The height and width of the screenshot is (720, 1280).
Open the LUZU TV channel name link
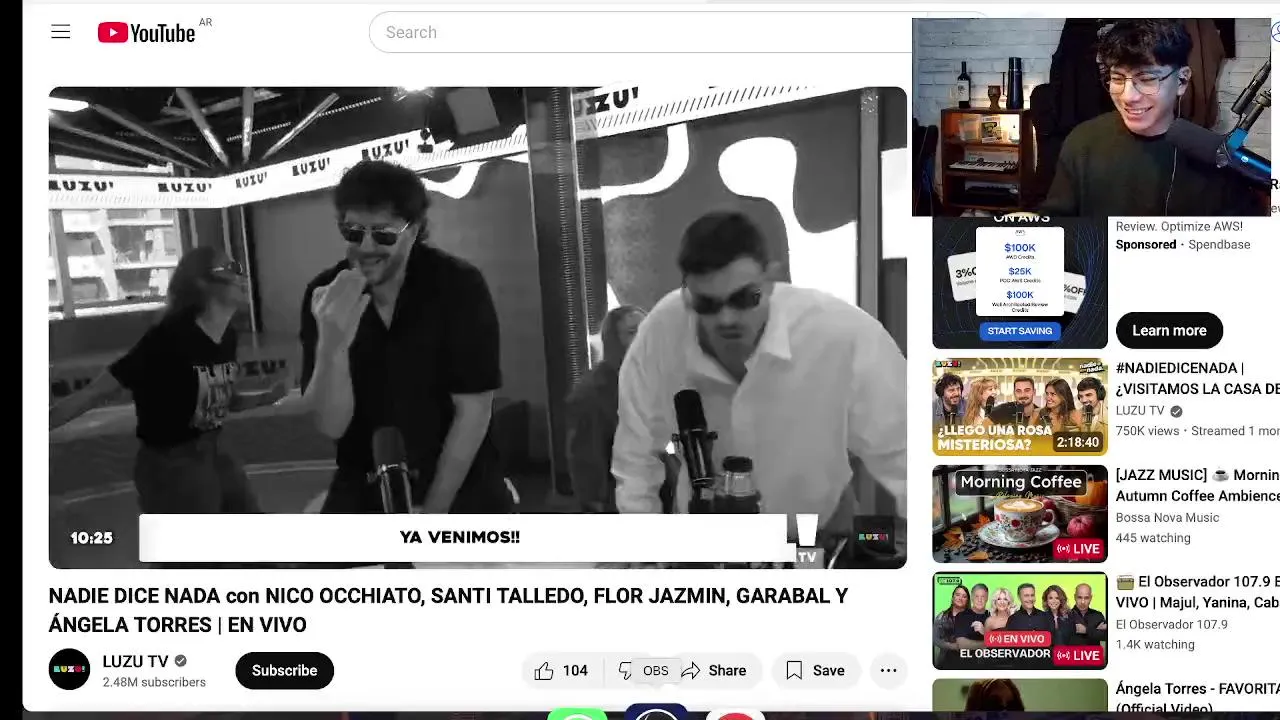click(x=135, y=661)
